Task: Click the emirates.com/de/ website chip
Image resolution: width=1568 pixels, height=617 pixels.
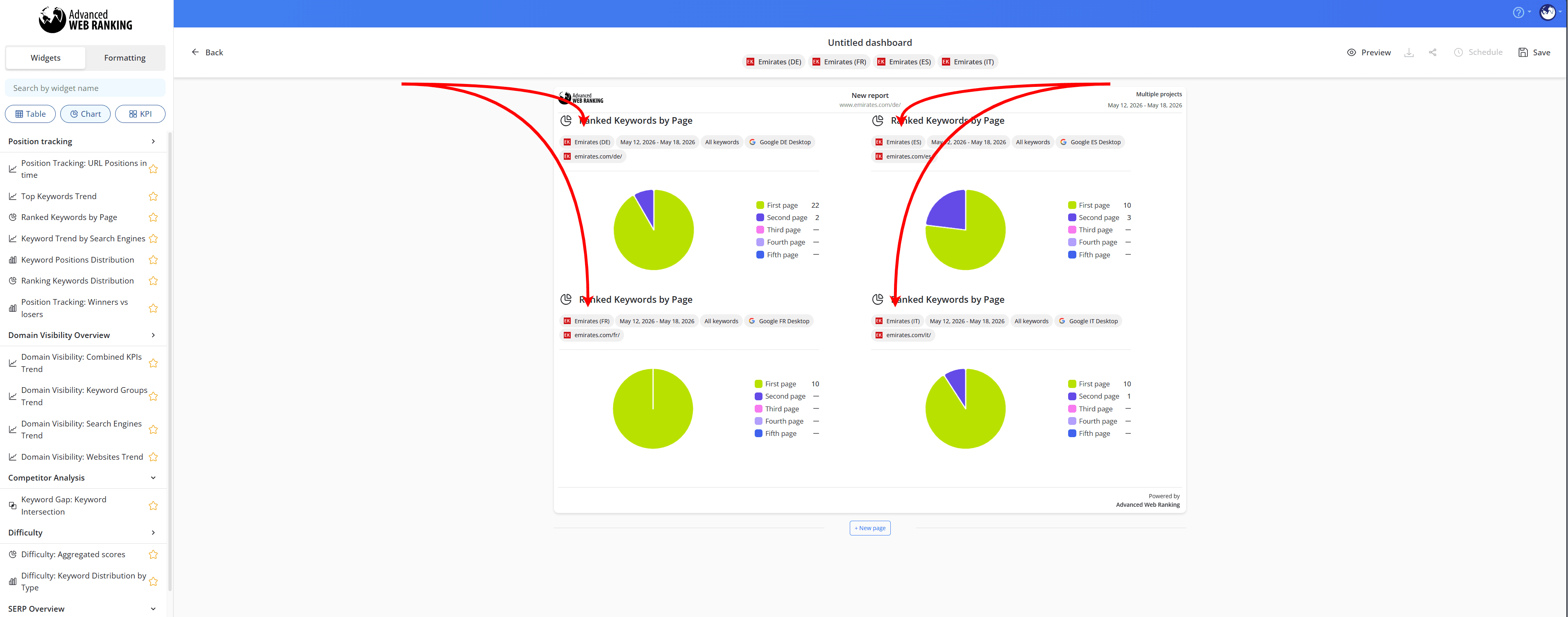Action: (593, 157)
